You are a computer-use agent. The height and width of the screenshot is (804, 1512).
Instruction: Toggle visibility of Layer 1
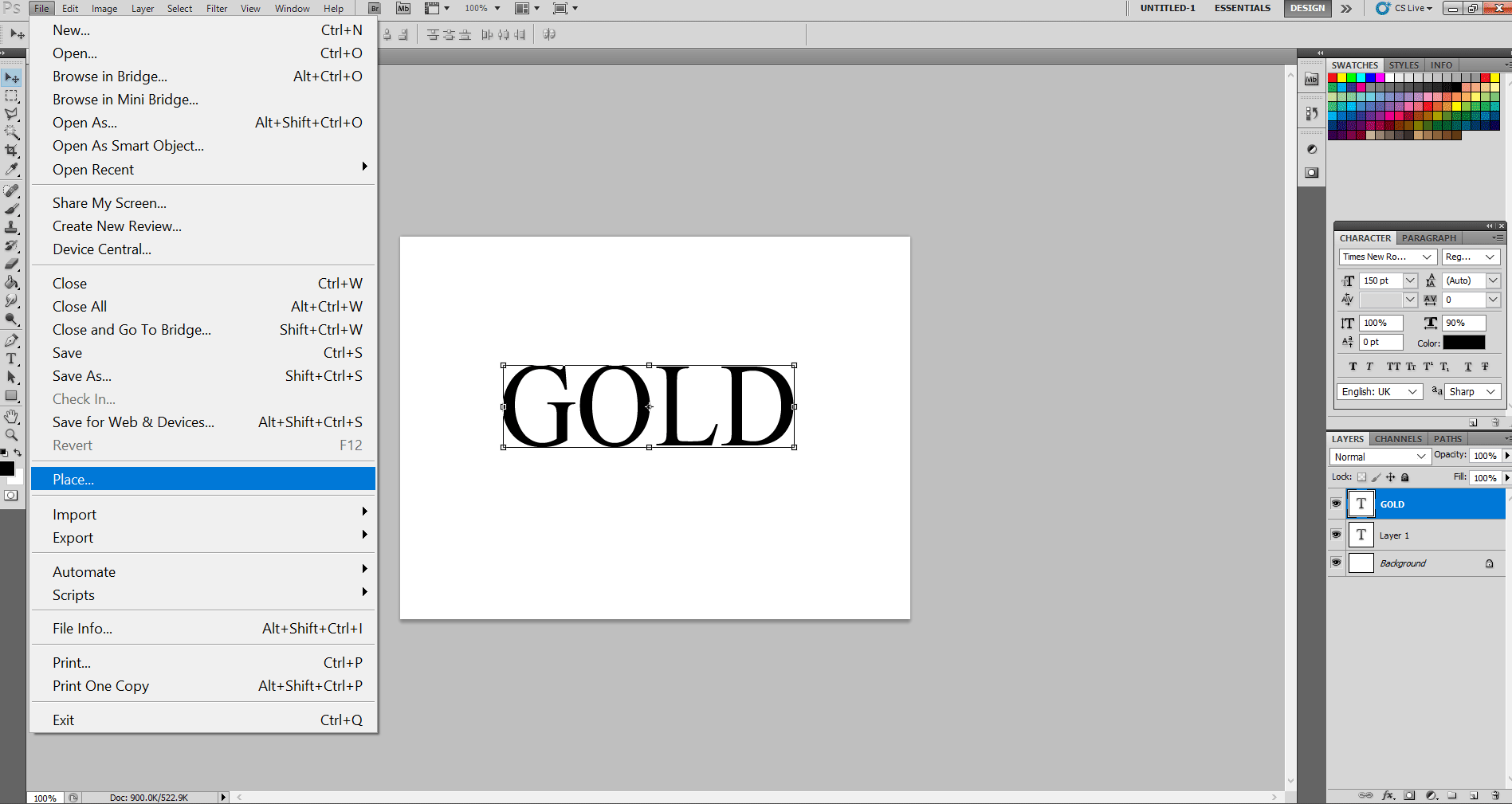tap(1336, 535)
